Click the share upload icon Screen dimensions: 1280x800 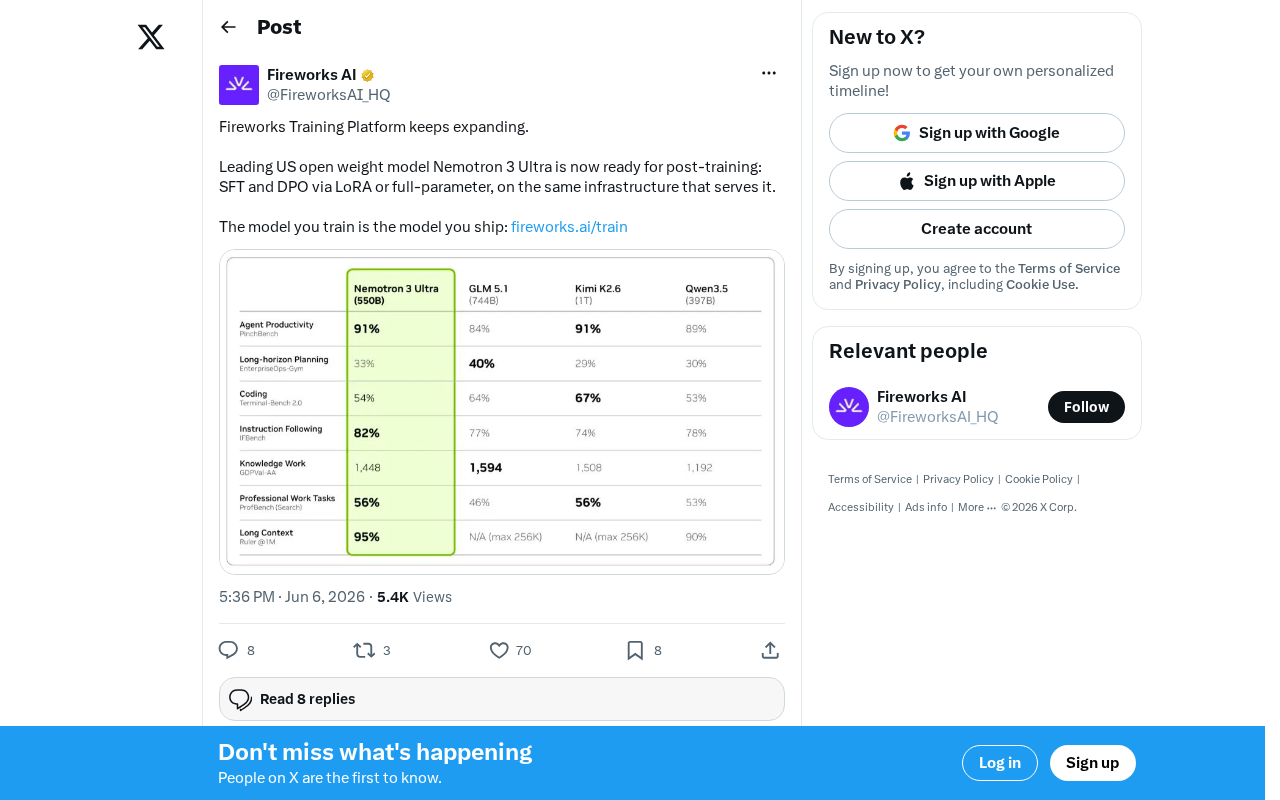click(x=770, y=650)
